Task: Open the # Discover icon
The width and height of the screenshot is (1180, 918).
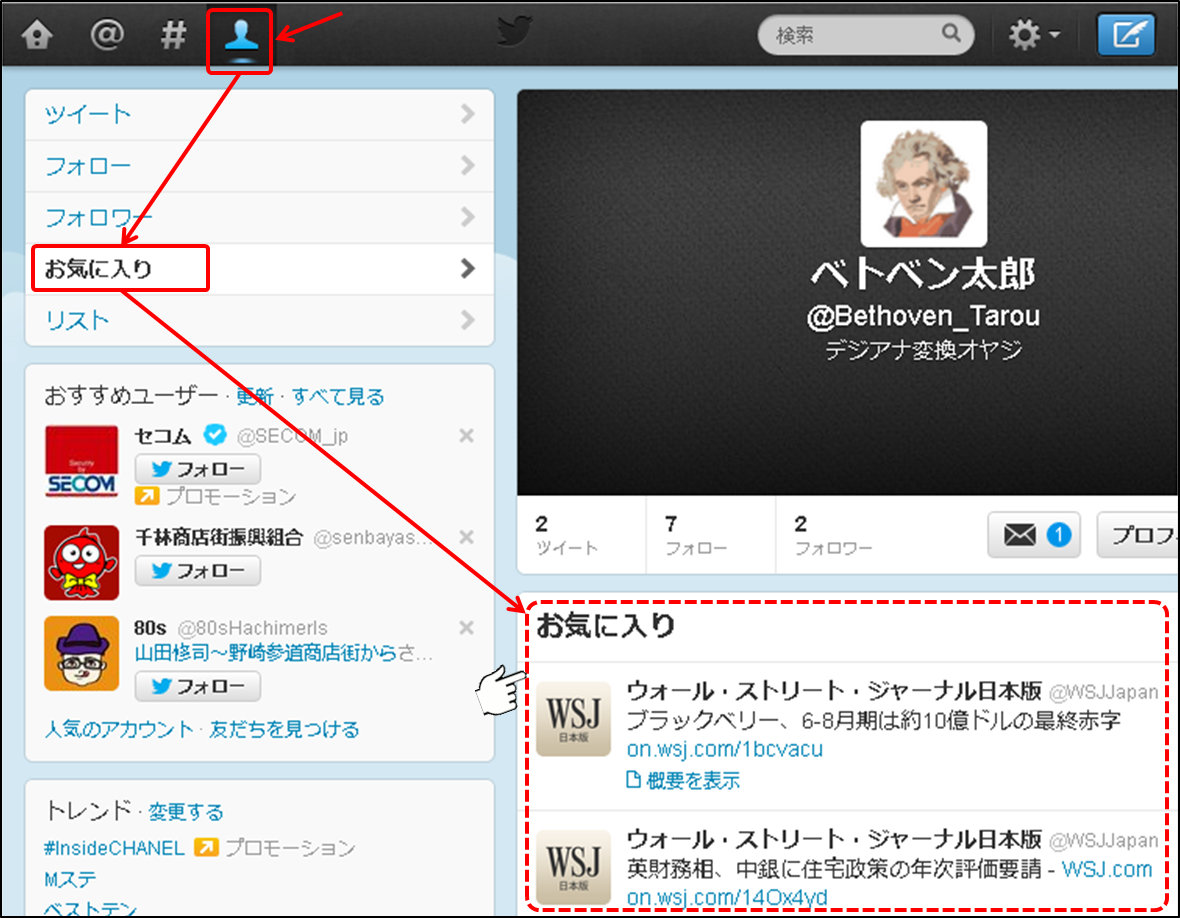Action: tap(173, 37)
